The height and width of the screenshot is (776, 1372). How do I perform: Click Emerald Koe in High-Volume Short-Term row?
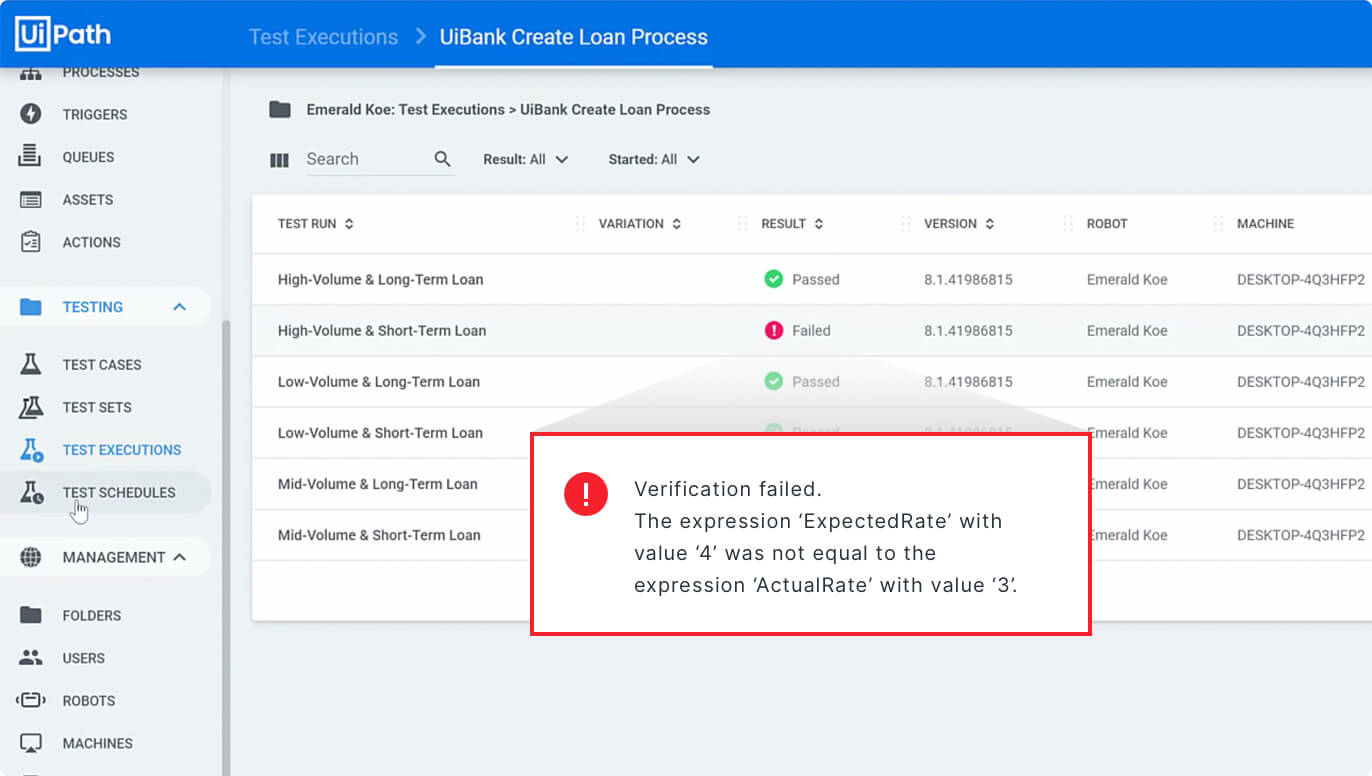(x=1127, y=330)
